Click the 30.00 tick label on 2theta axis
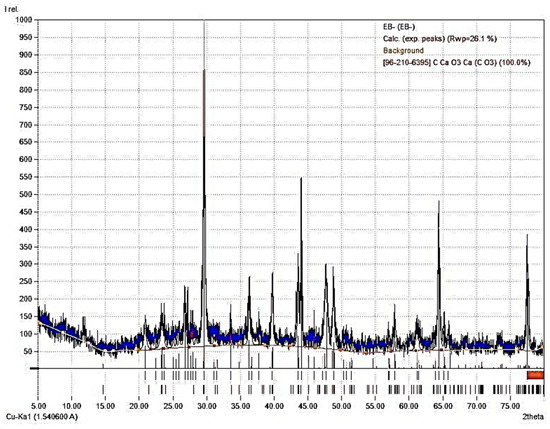550x429 pixels. [207, 406]
